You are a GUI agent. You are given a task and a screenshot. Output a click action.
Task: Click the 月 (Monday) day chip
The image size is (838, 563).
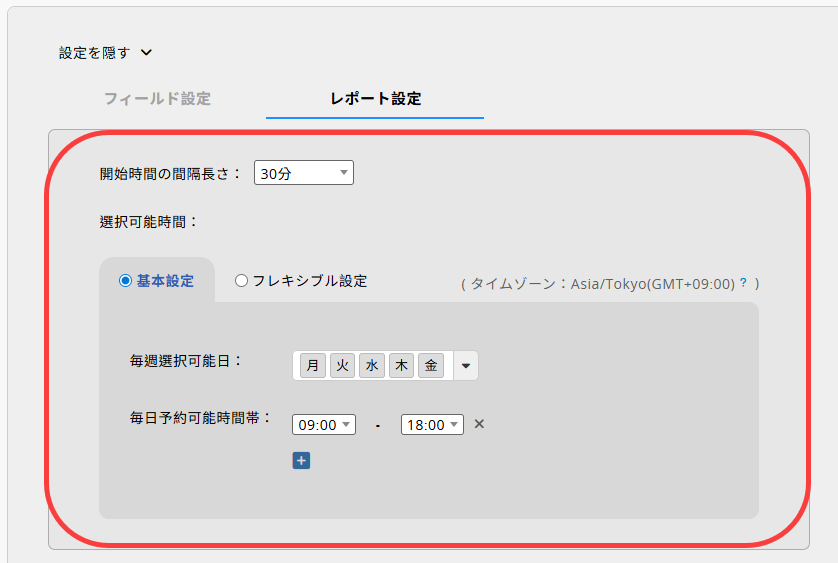[x=313, y=366]
